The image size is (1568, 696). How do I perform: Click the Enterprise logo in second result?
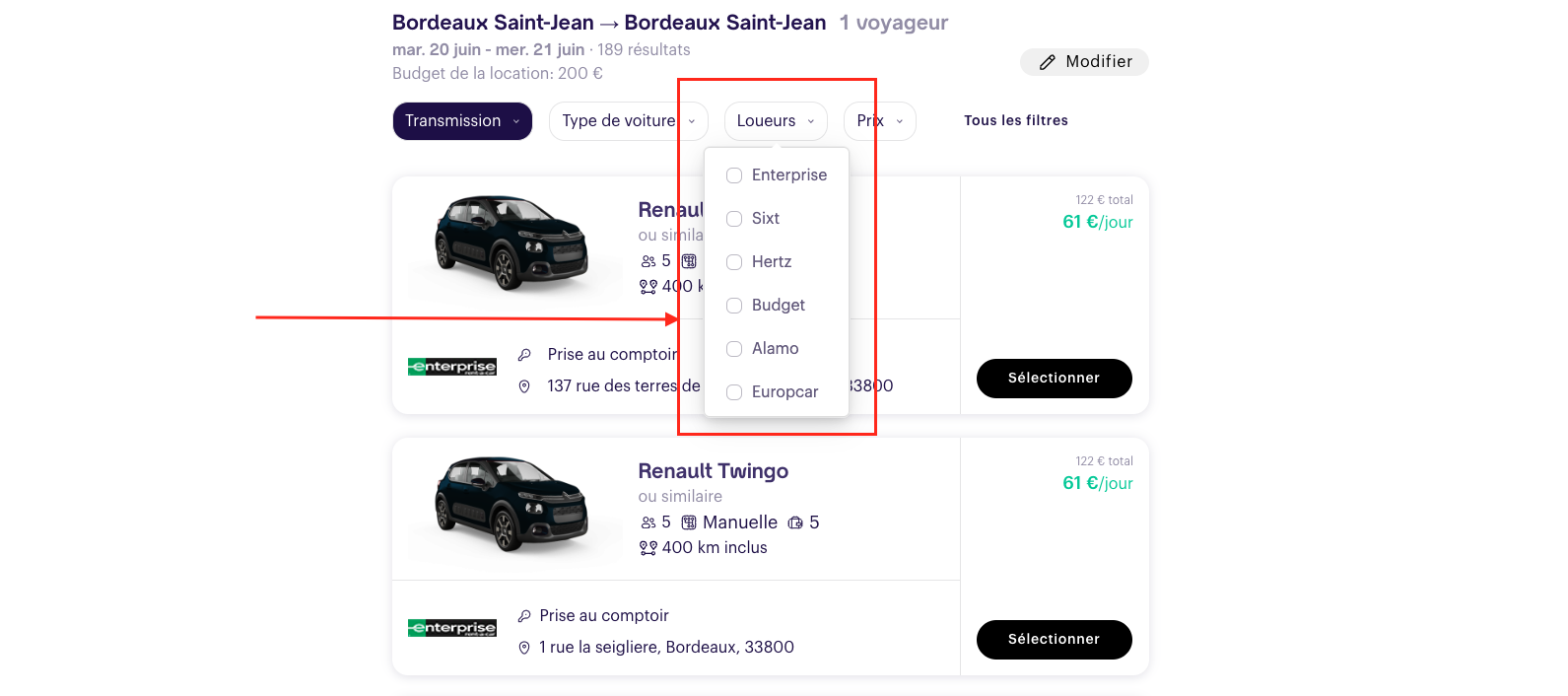(x=451, y=628)
